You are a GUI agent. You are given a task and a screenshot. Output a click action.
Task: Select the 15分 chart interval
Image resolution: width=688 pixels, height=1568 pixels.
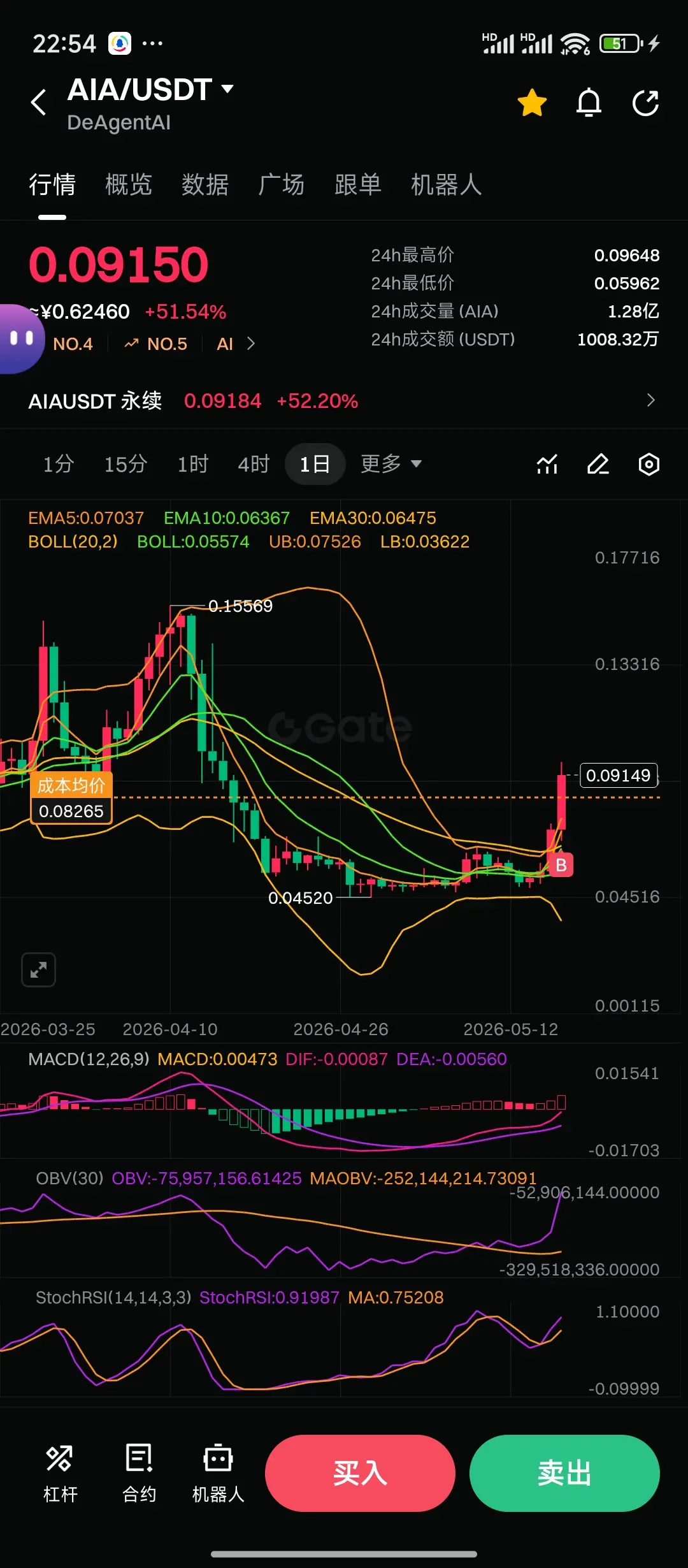pyautogui.click(x=125, y=464)
